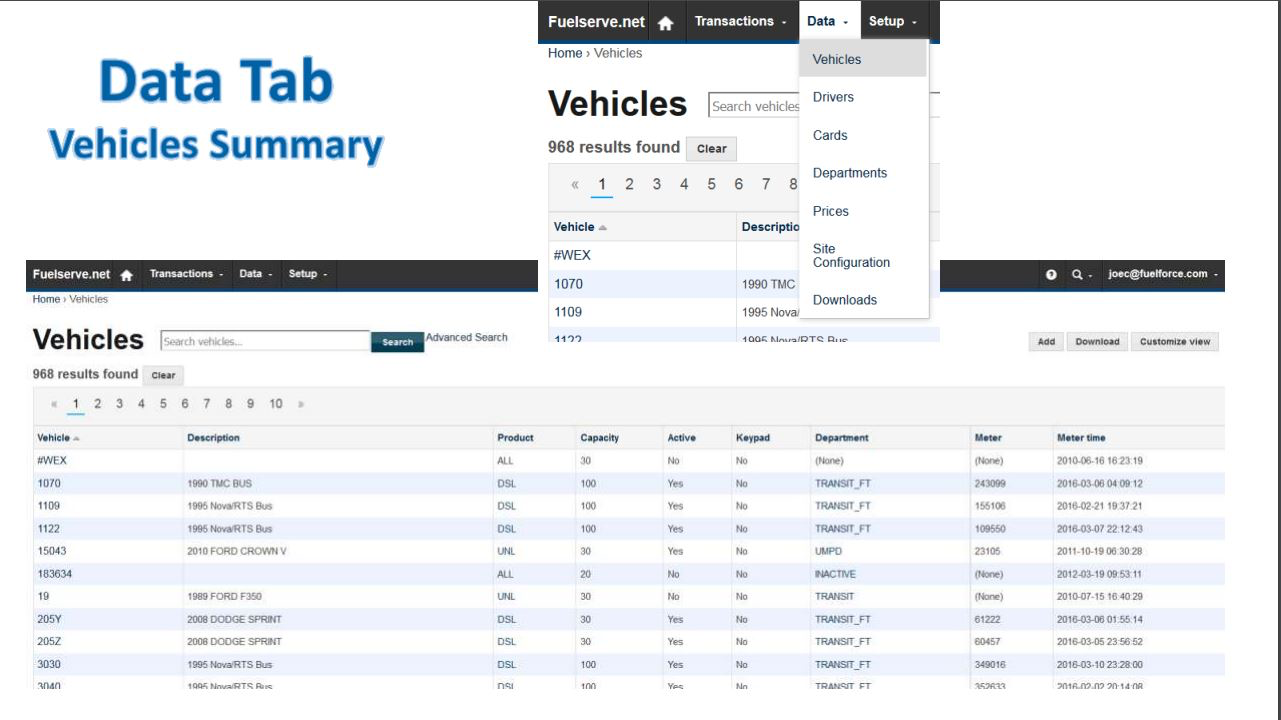Open search using the magnifier icon
This screenshot has width=1281, height=720.
(1077, 273)
